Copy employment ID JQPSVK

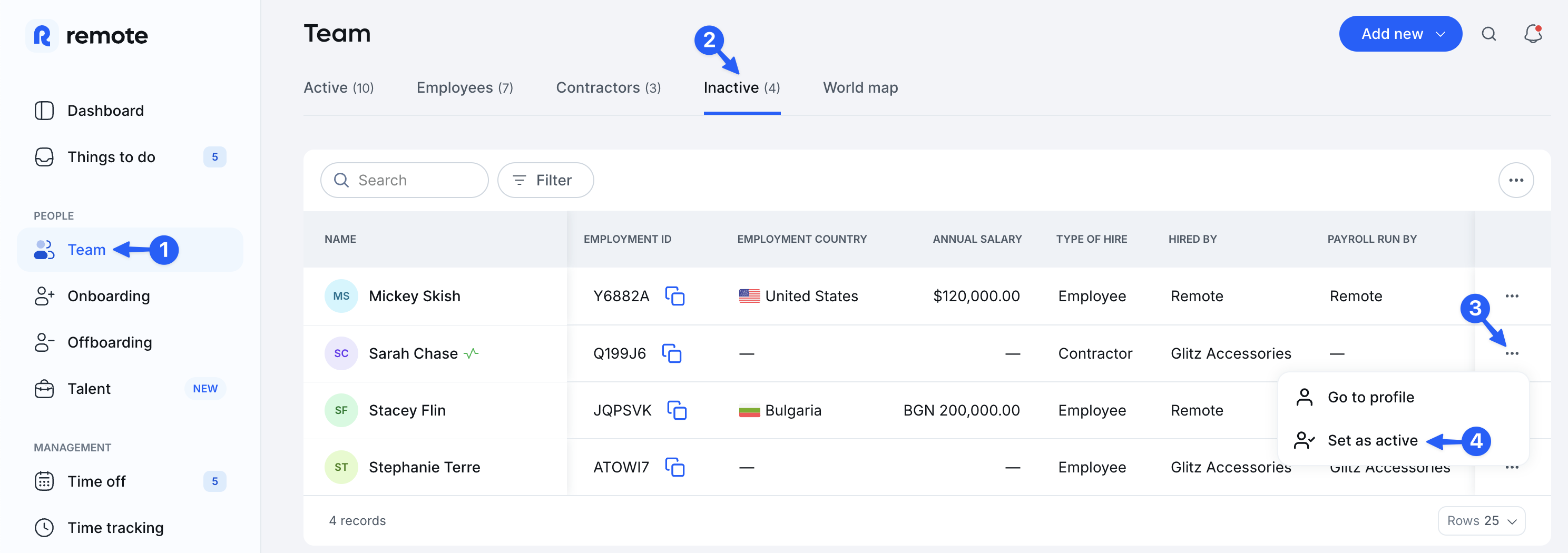pos(677,410)
